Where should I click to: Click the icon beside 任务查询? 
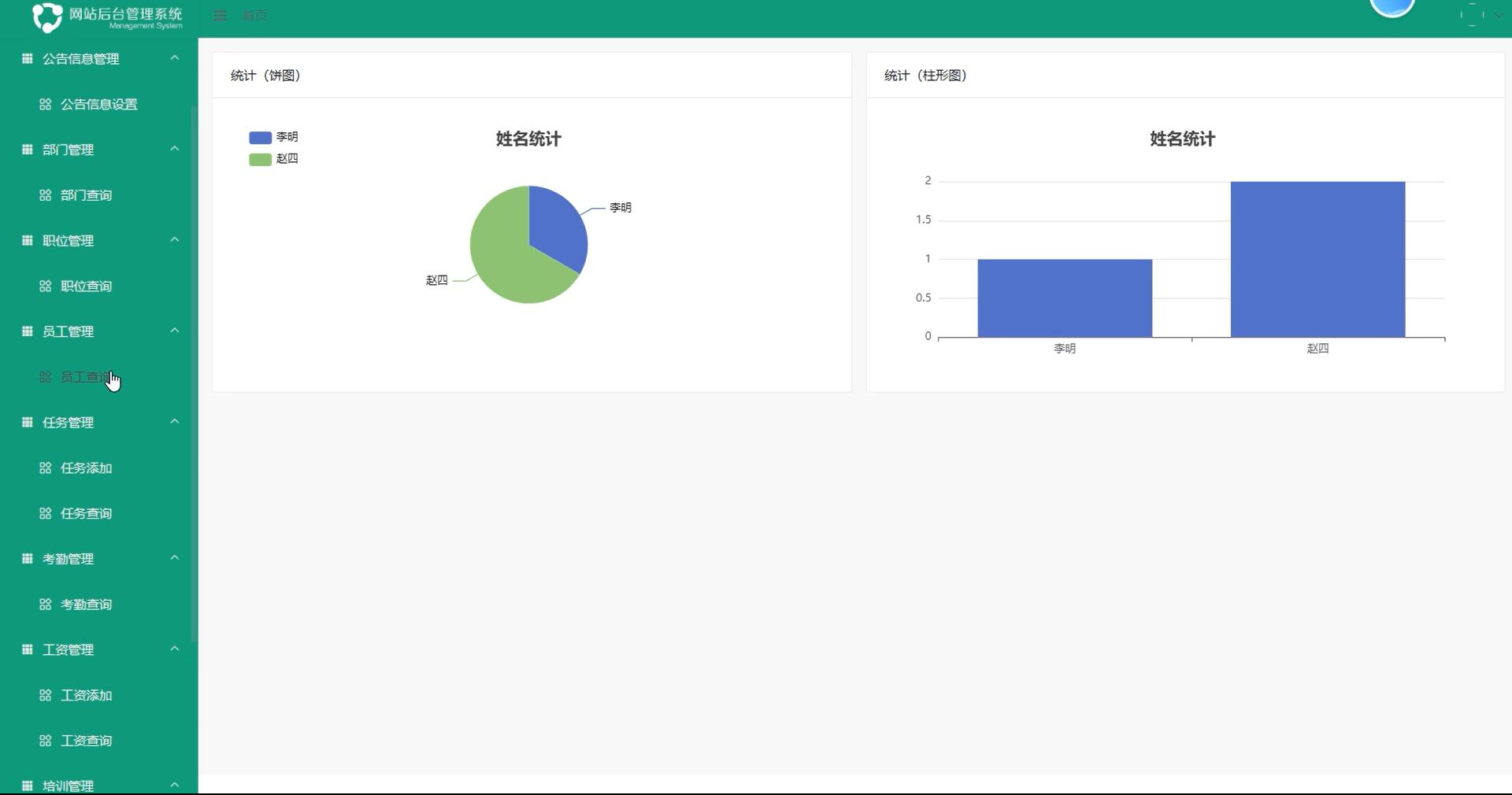46,513
